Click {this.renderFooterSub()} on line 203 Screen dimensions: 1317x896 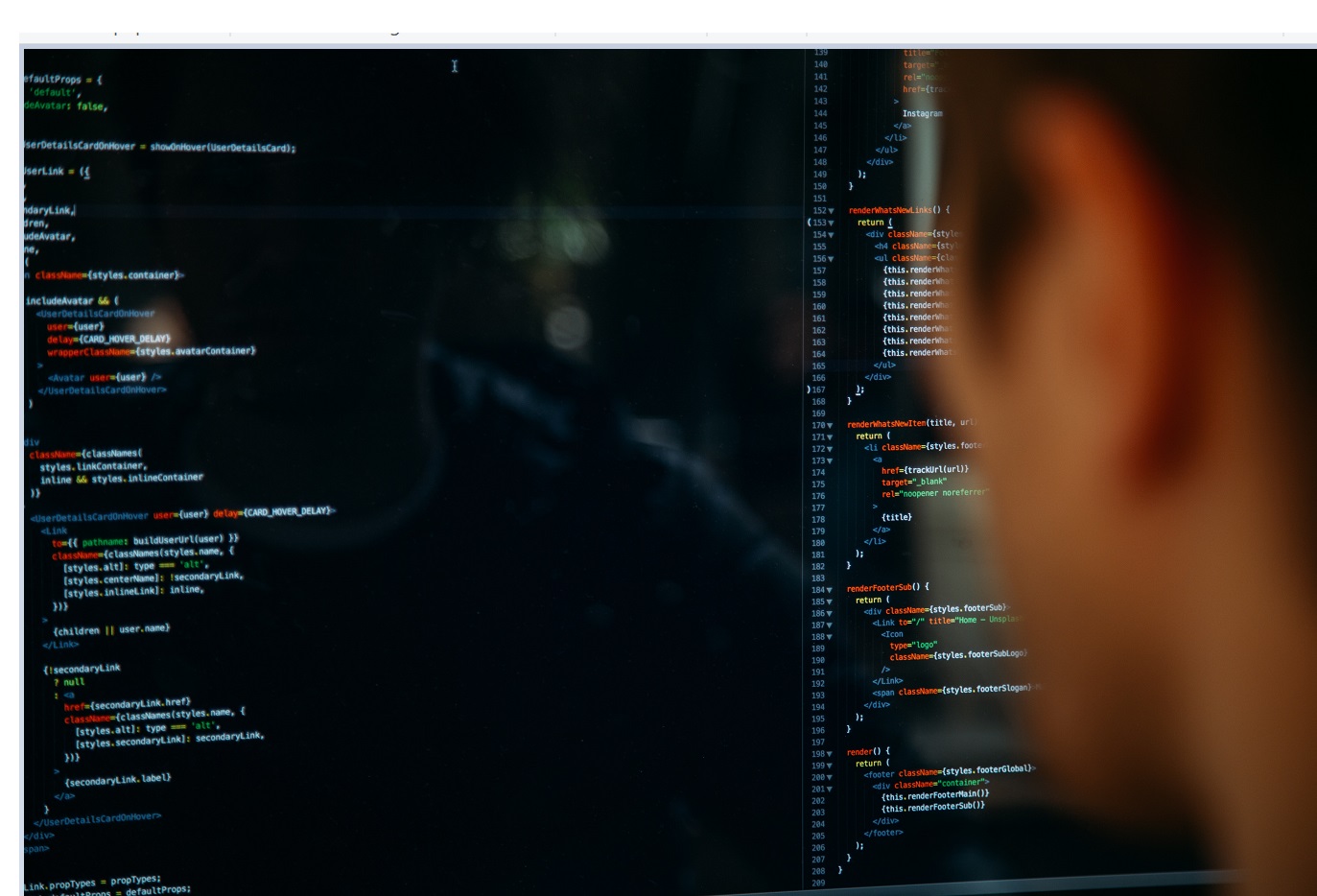click(x=933, y=807)
